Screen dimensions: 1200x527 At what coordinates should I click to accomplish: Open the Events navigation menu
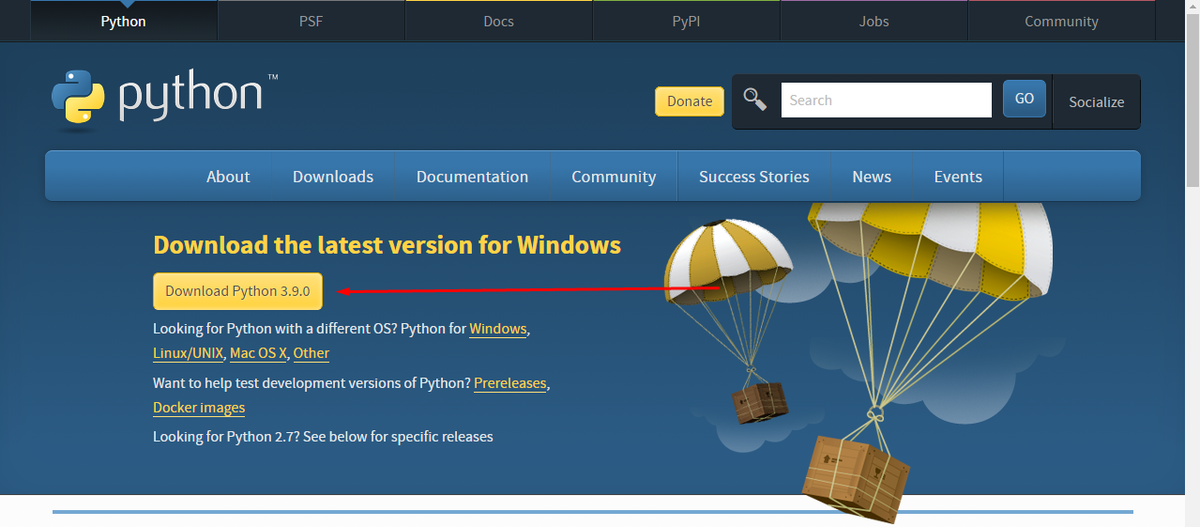click(x=958, y=176)
